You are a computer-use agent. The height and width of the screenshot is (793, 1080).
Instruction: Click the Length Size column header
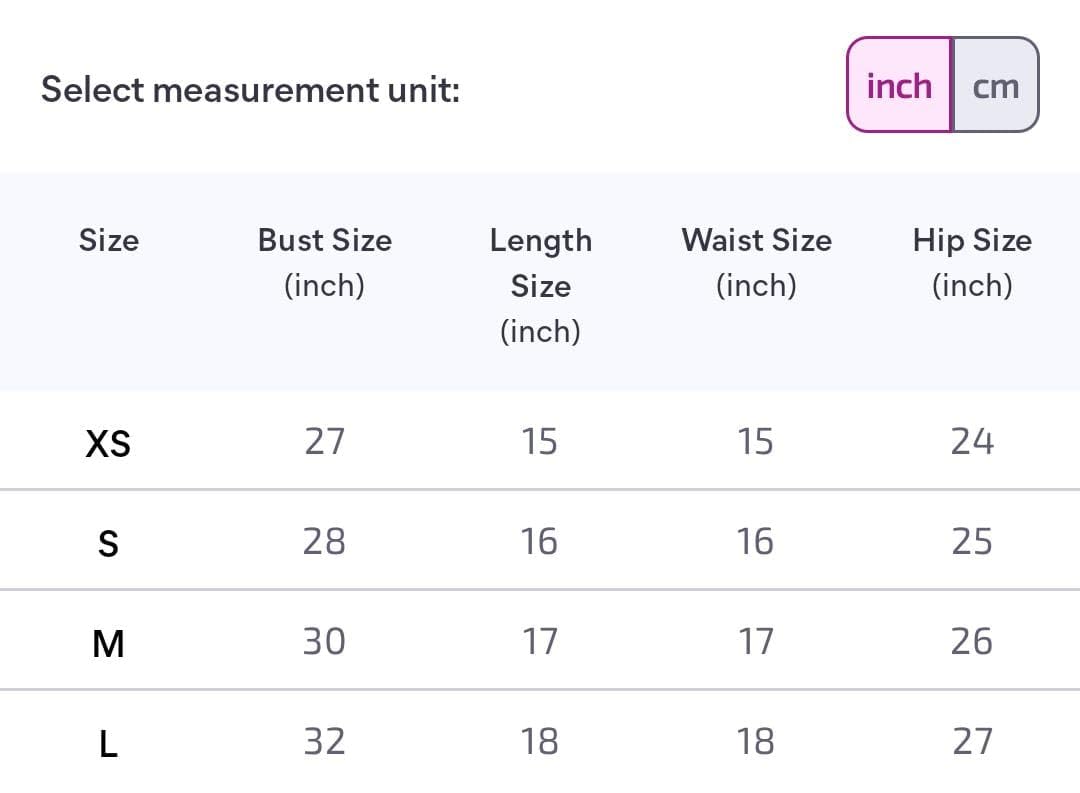(541, 285)
